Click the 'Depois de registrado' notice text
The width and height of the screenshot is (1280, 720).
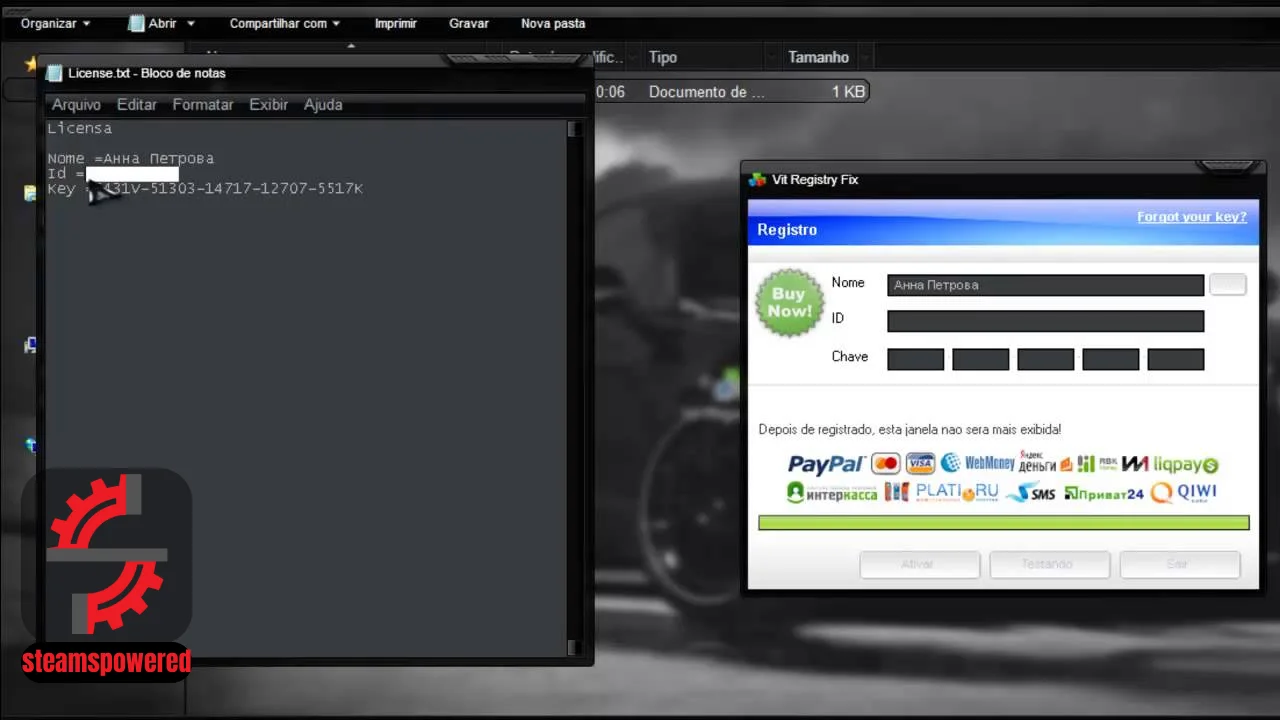click(910, 429)
